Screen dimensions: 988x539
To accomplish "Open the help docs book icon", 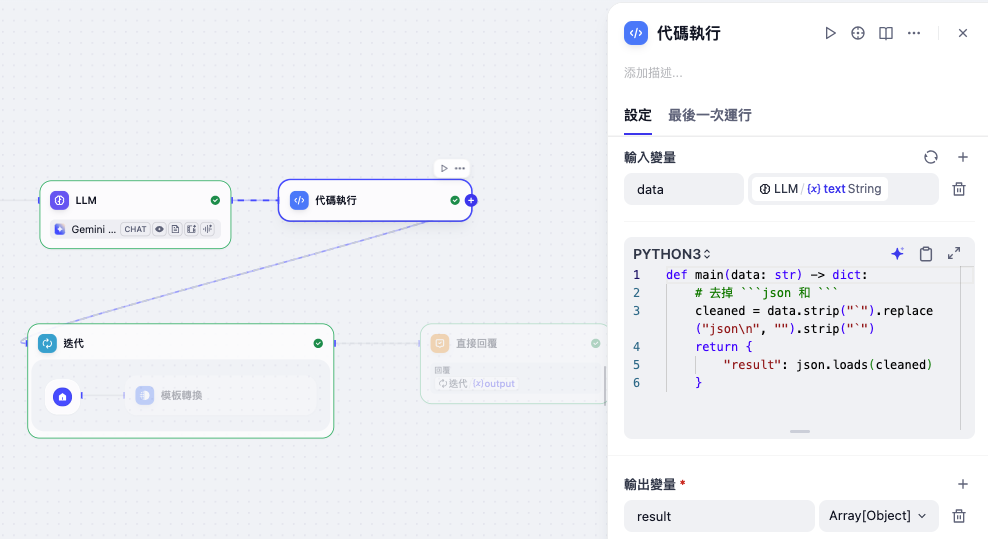I will (x=886, y=33).
